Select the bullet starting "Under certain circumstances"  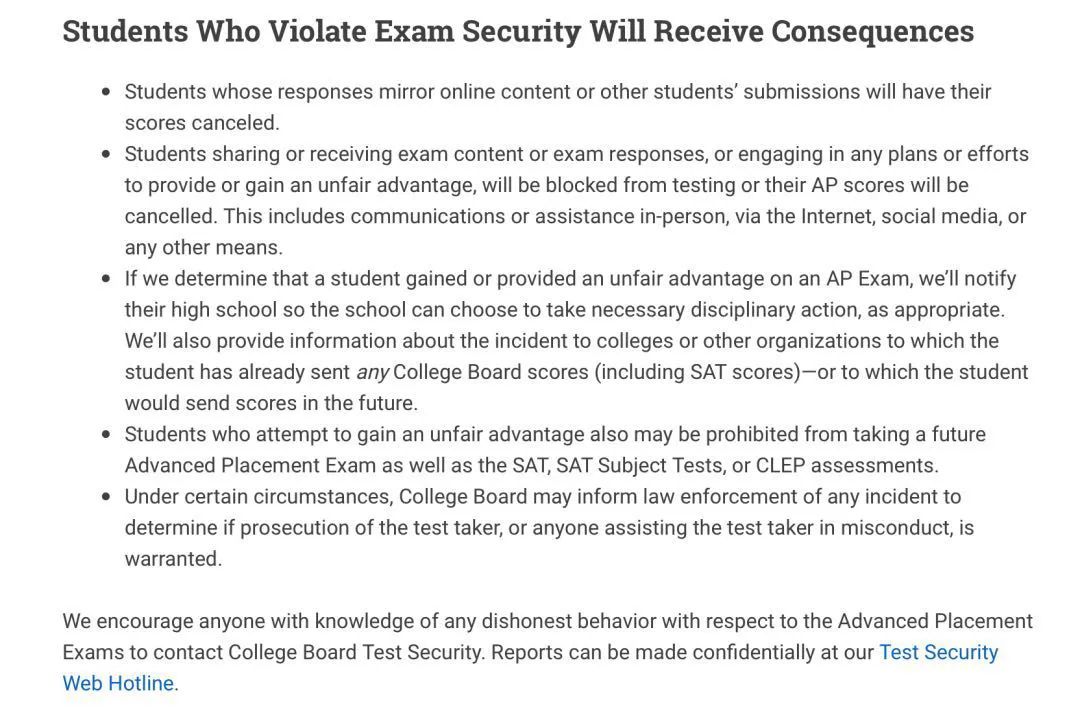542,497
